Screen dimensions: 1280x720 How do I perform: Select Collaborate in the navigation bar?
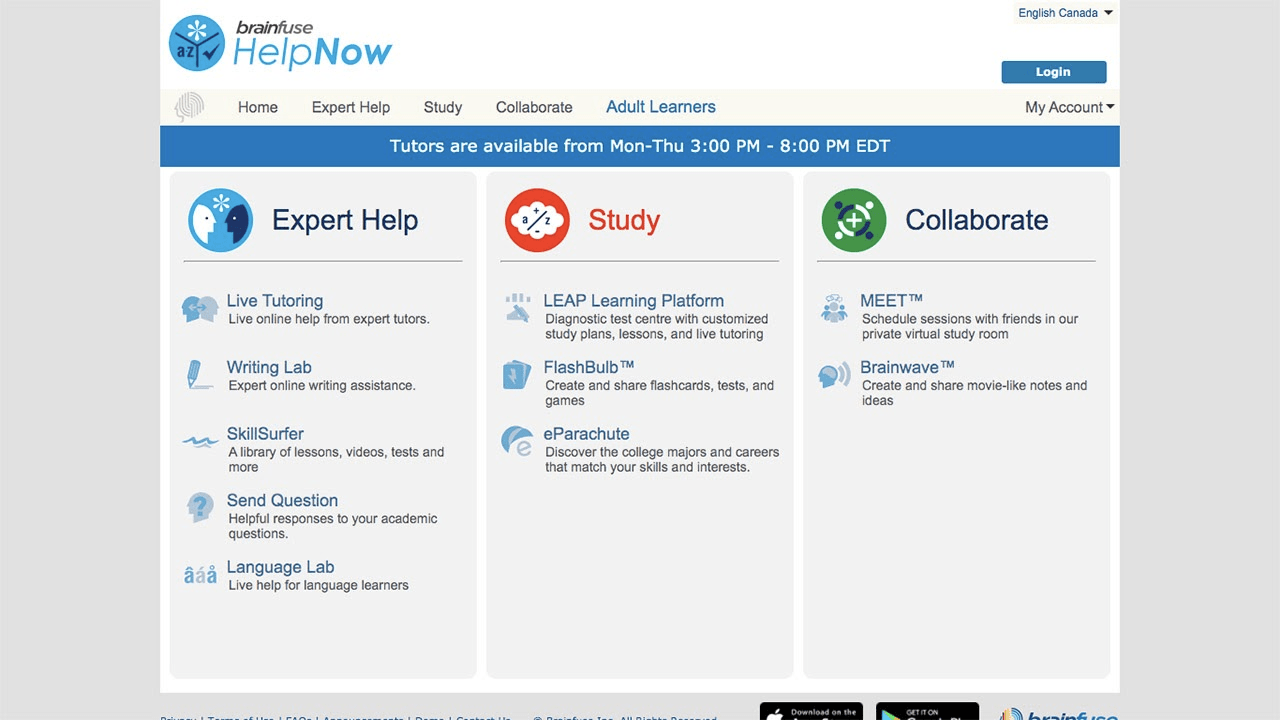coord(534,107)
